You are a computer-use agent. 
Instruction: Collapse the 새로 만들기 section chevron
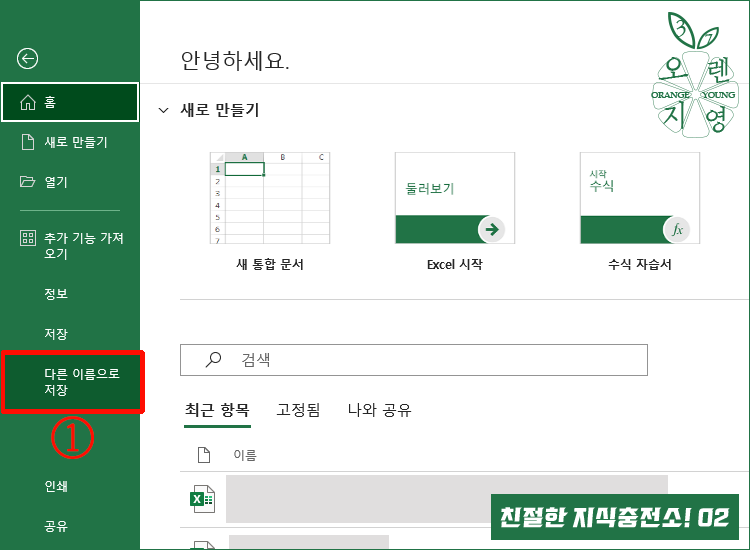164,110
